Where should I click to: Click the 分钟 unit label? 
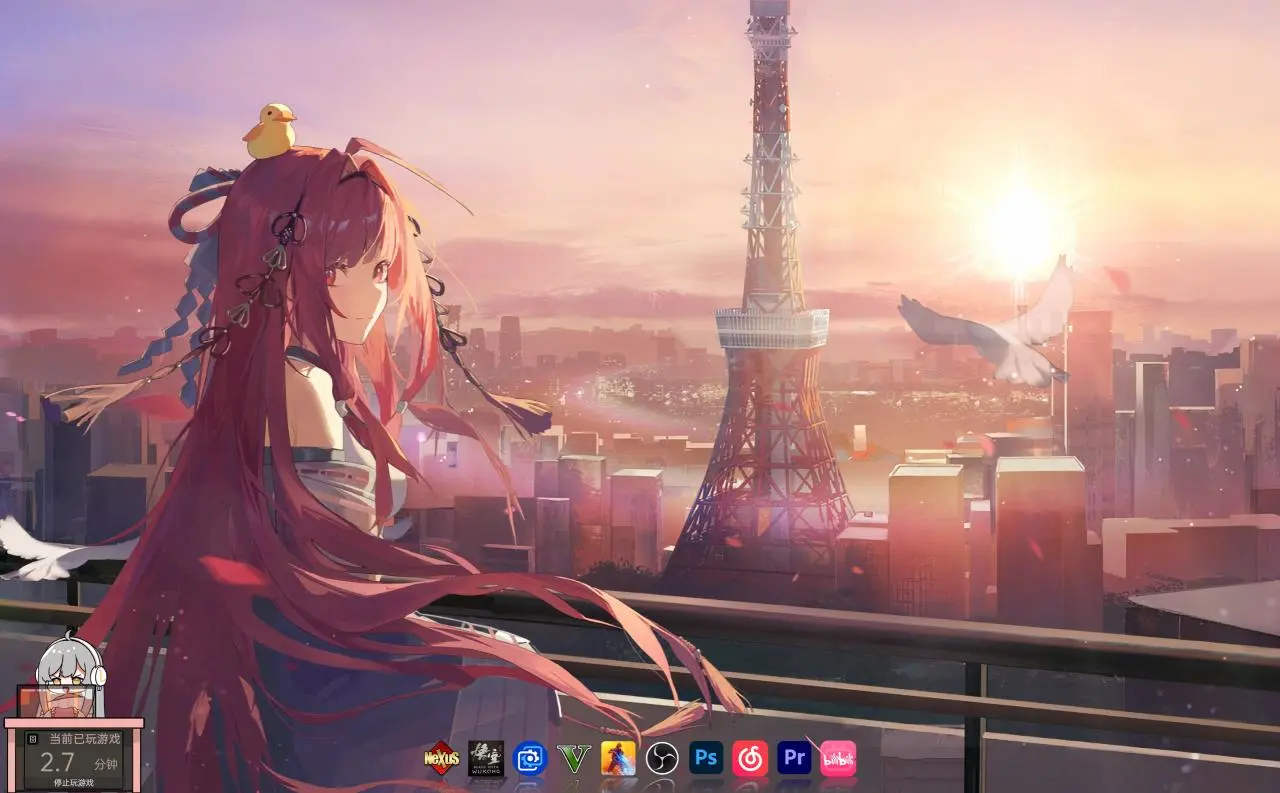tap(106, 764)
